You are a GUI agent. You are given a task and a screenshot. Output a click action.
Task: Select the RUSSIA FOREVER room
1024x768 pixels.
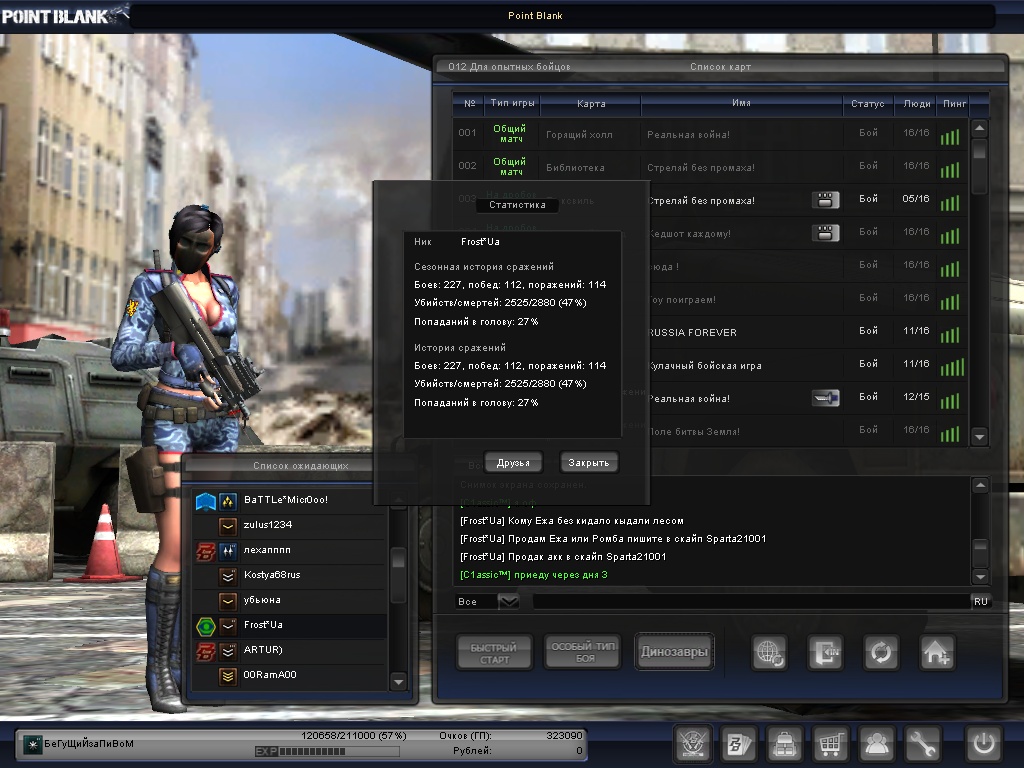pyautogui.click(x=808, y=332)
